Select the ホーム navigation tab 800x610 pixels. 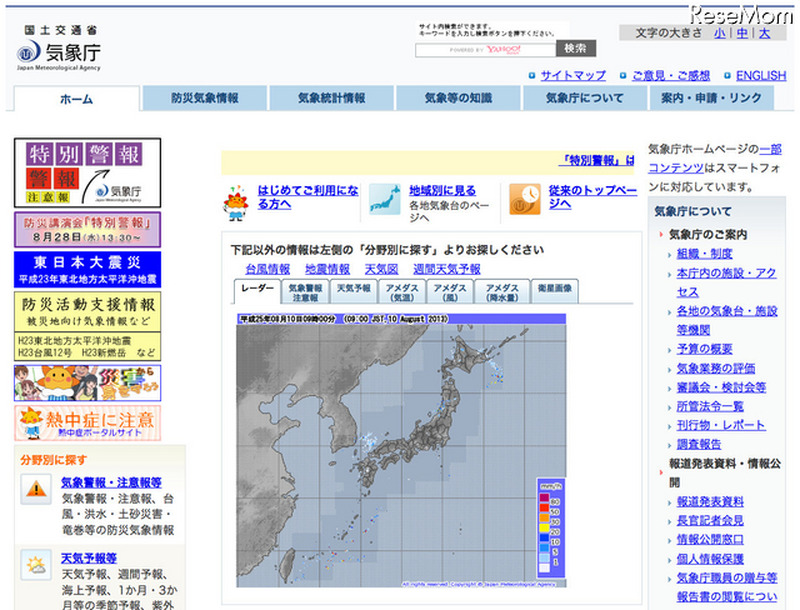click(76, 99)
